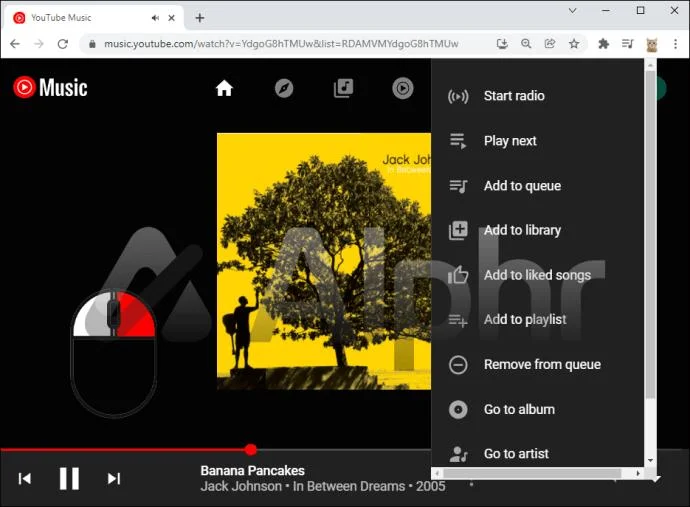Screen dimensions: 690x507
Task: Open the Upgrade play-circle icon
Action: [403, 88]
